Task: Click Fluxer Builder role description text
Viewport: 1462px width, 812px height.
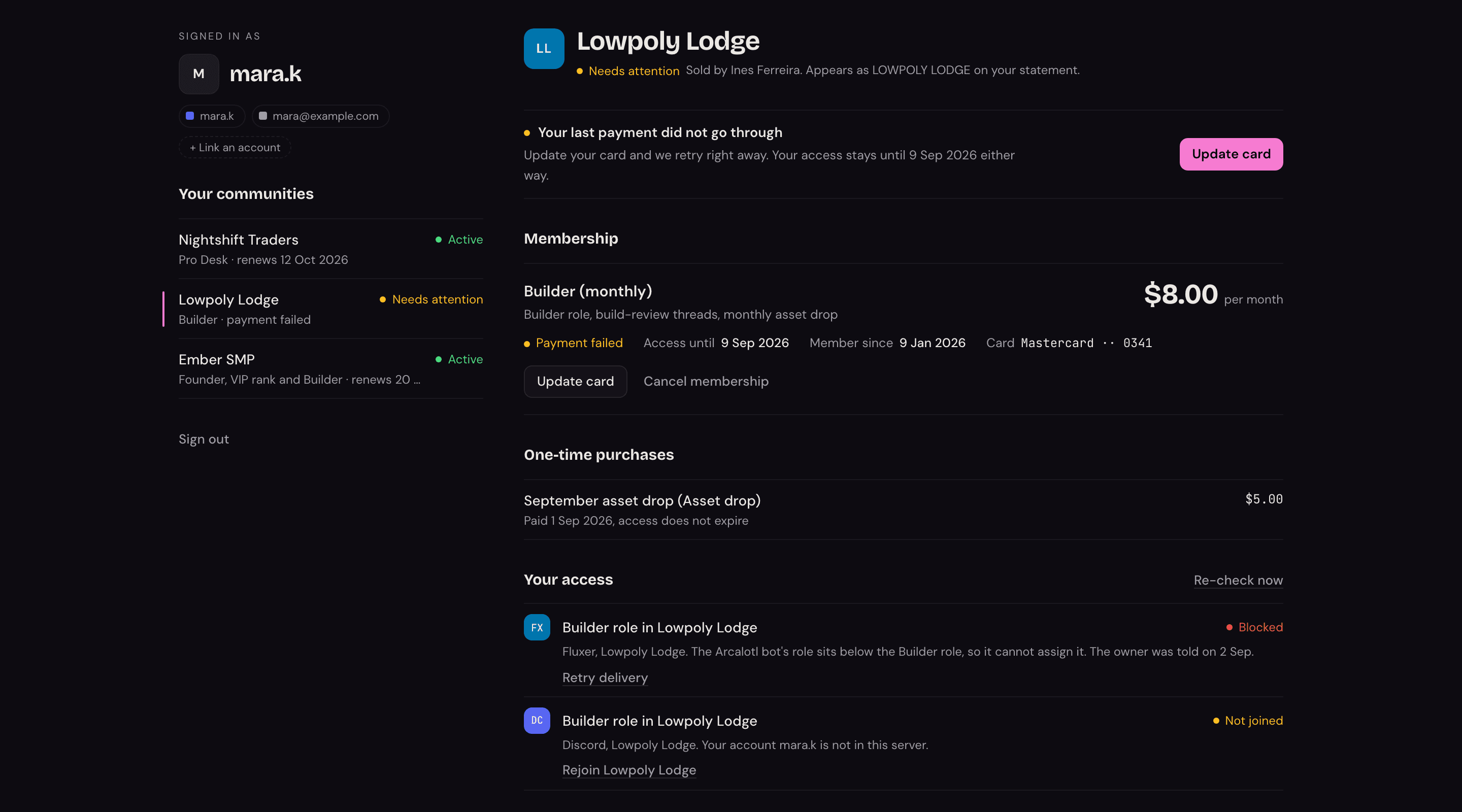Action: (x=908, y=652)
